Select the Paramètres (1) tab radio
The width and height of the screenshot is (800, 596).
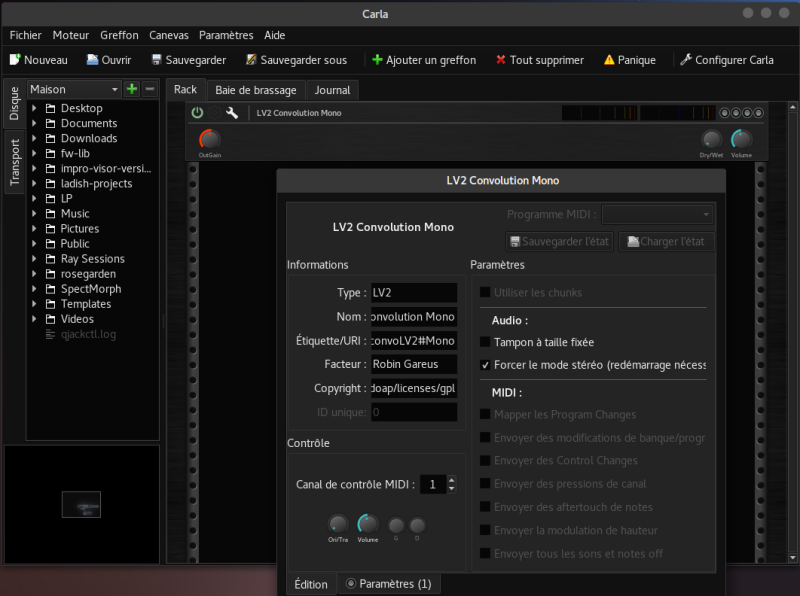coord(351,583)
